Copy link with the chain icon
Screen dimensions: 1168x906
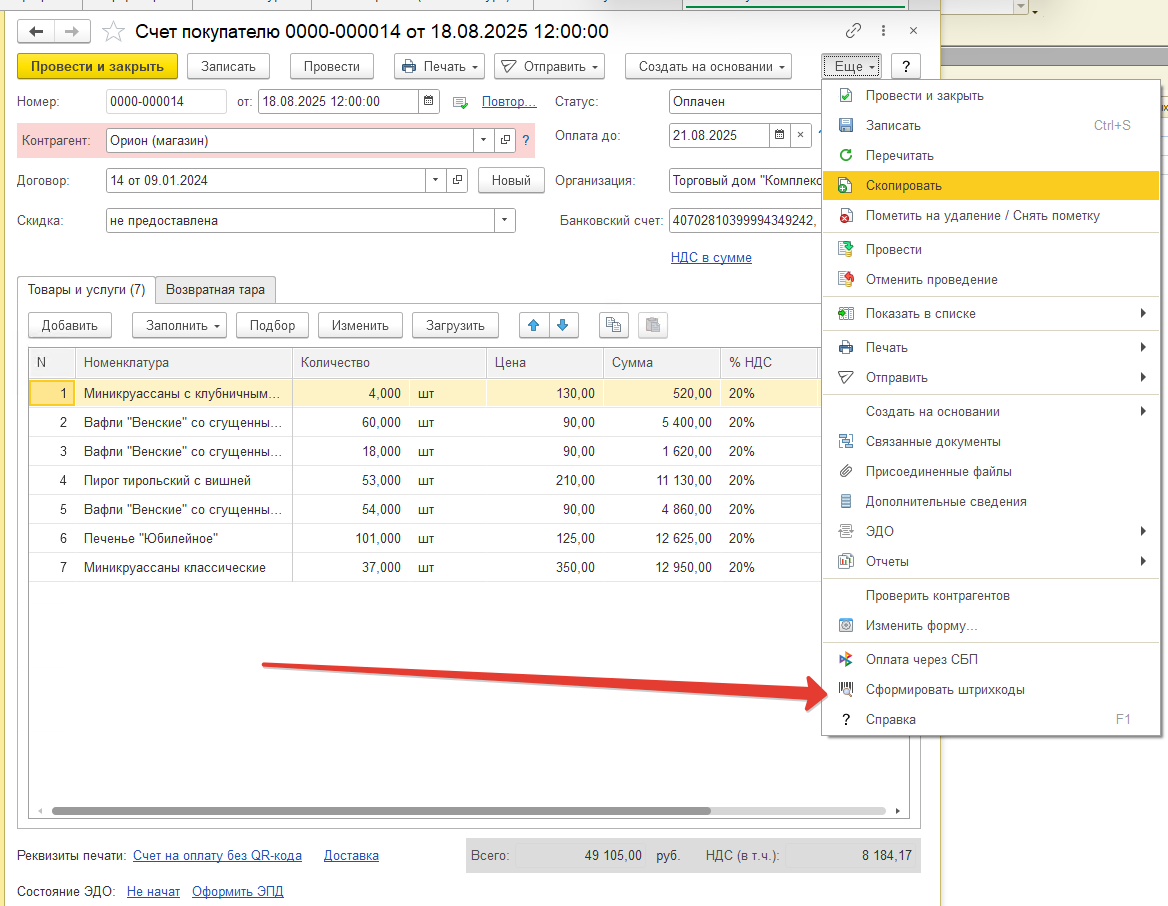click(853, 31)
